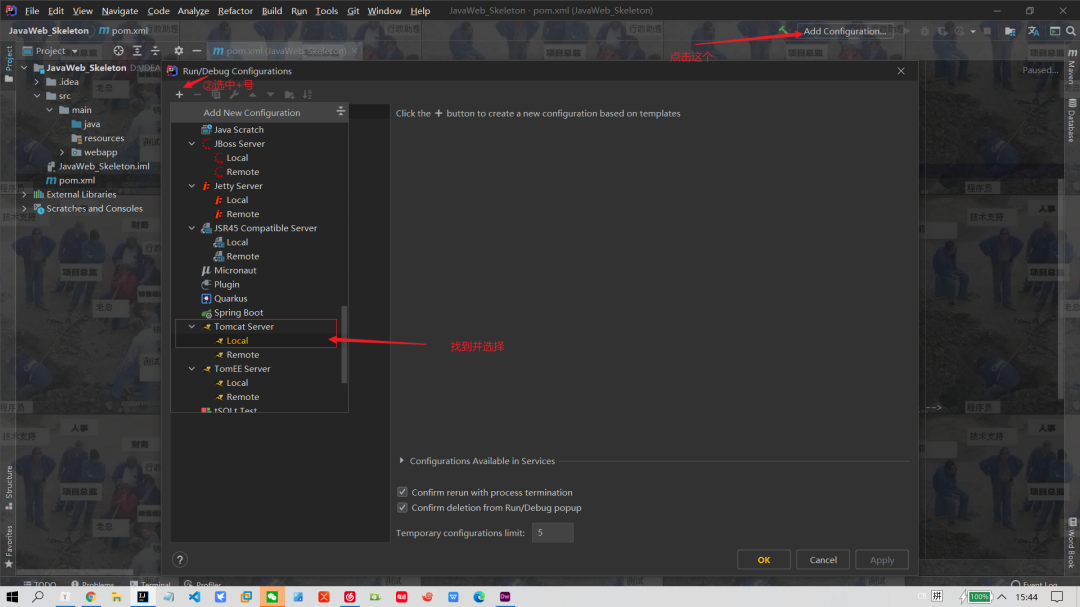The width and height of the screenshot is (1080, 607).
Task: Click the collapse icon beside Add New Configuration
Action: 340,112
